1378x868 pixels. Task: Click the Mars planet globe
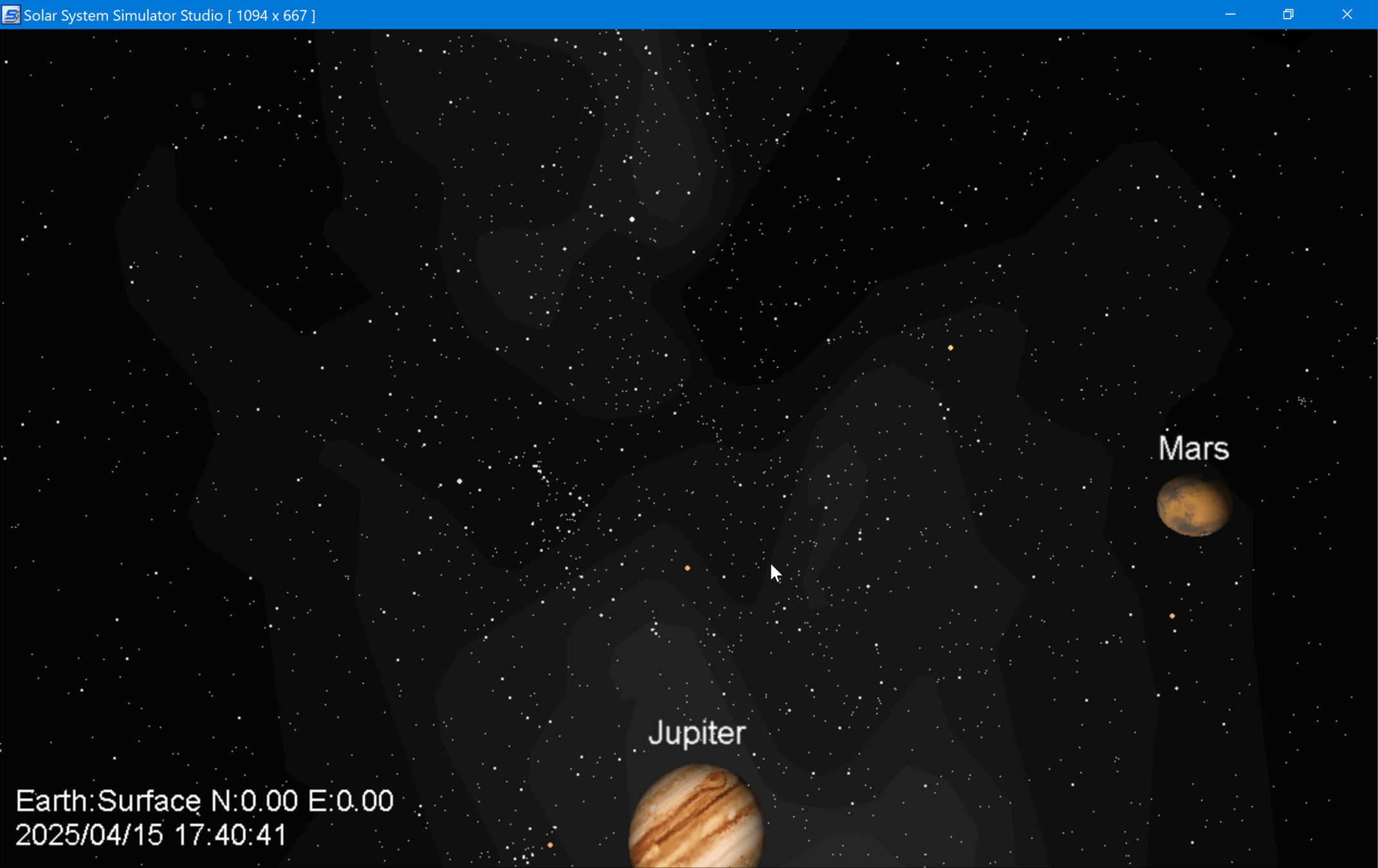(1194, 506)
